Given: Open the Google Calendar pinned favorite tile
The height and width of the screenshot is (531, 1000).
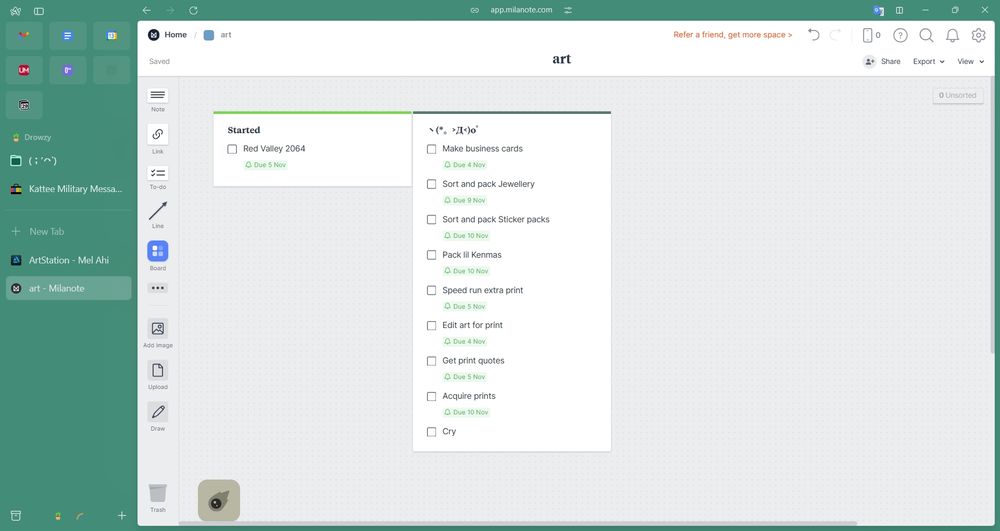Looking at the screenshot, I should click(112, 36).
